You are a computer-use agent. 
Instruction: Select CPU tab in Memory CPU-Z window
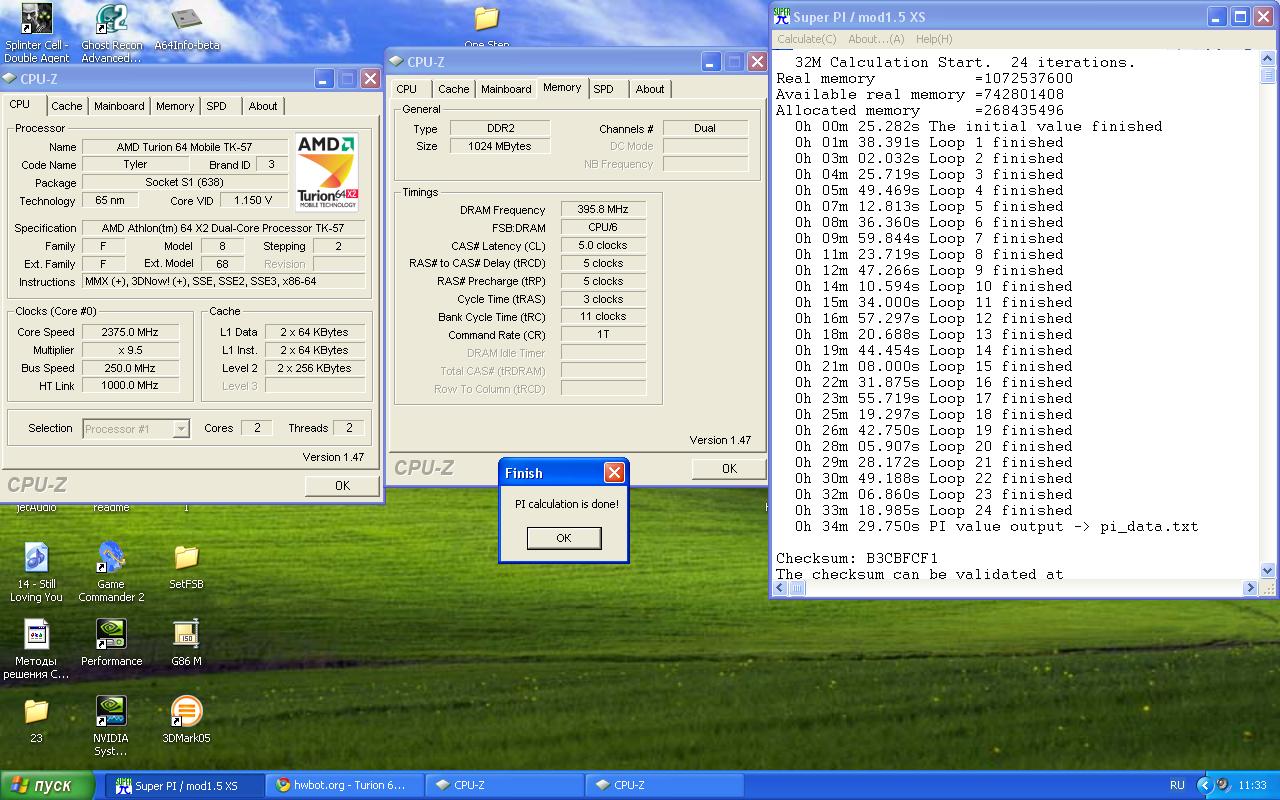pos(407,89)
